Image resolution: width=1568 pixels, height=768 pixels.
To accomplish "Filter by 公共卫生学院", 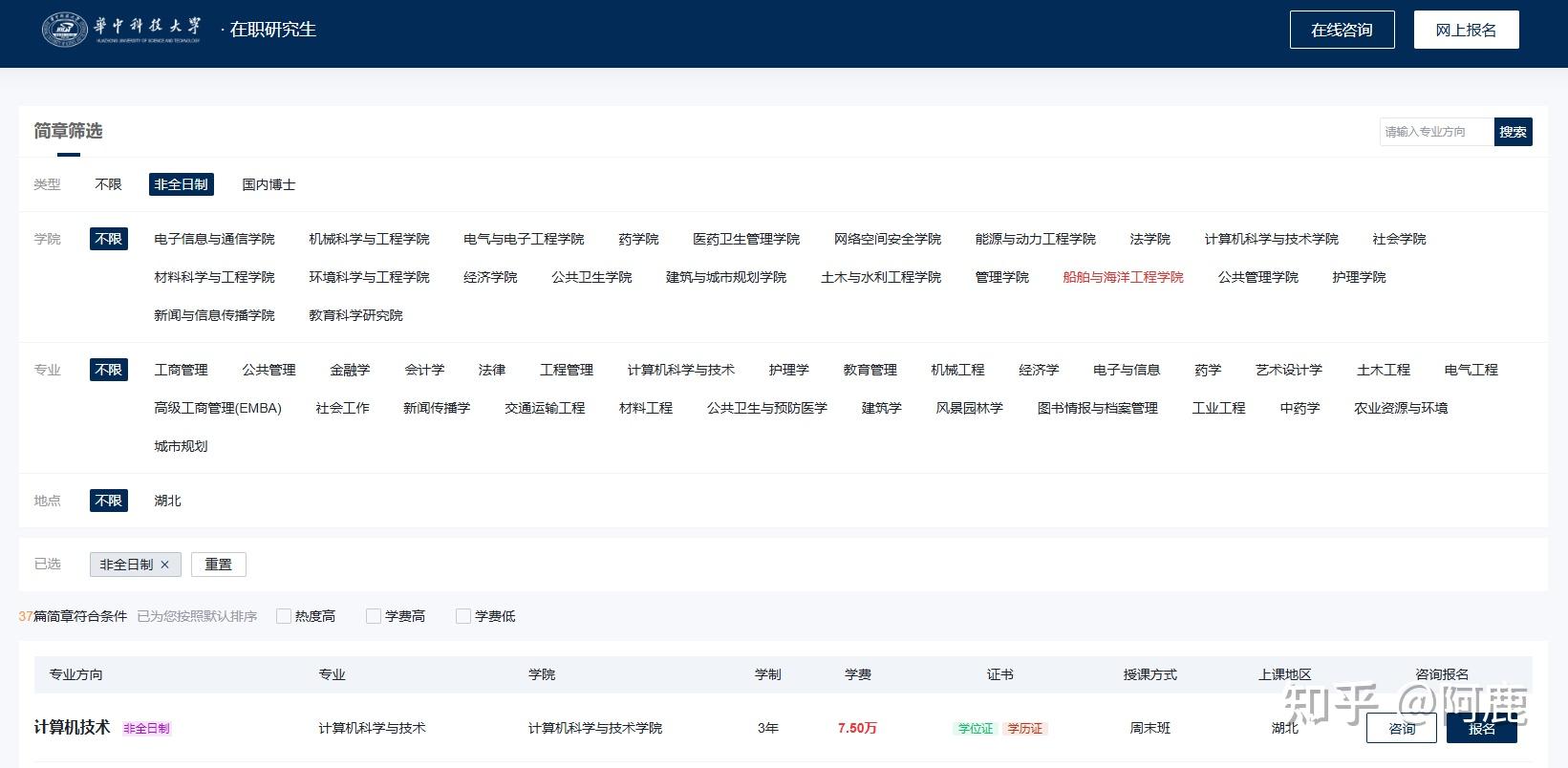I will tap(591, 277).
